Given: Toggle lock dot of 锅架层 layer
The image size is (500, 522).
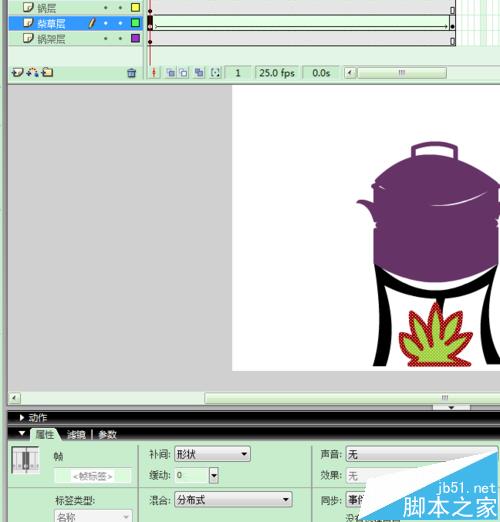Looking at the screenshot, I should [x=120, y=38].
